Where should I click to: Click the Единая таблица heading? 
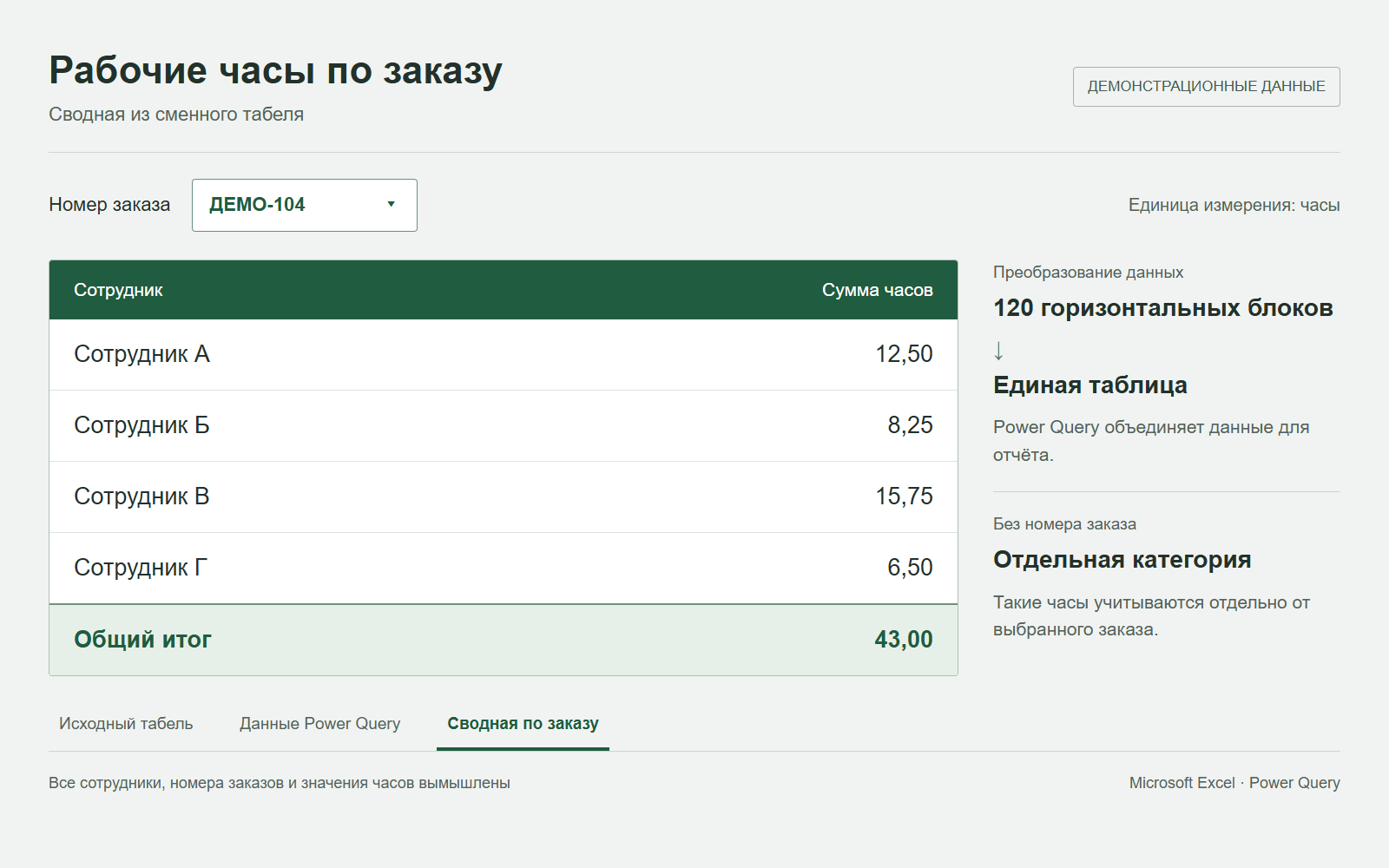tap(1089, 385)
